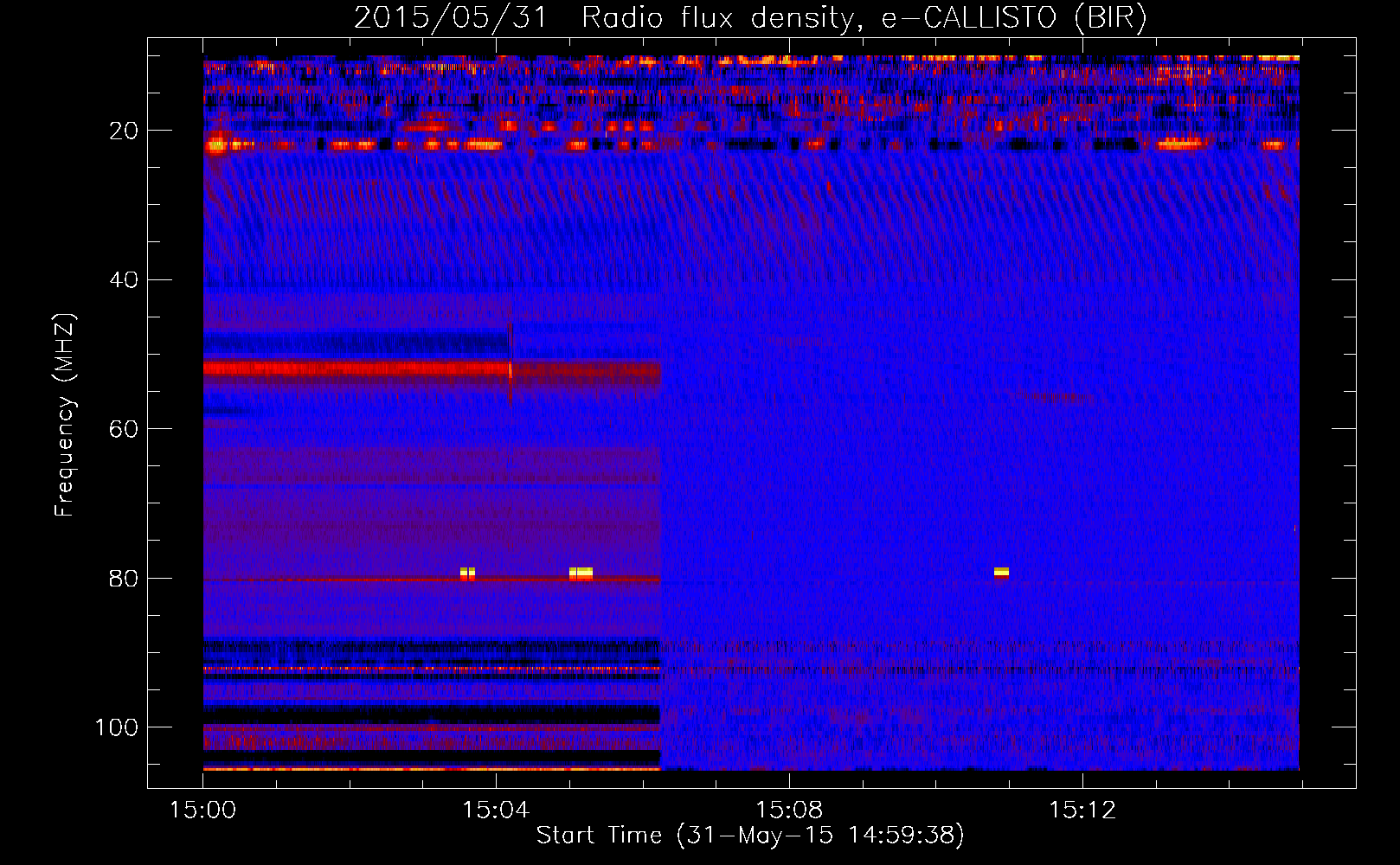
Task: Click the '15:08' time tick label
Action: [789, 811]
